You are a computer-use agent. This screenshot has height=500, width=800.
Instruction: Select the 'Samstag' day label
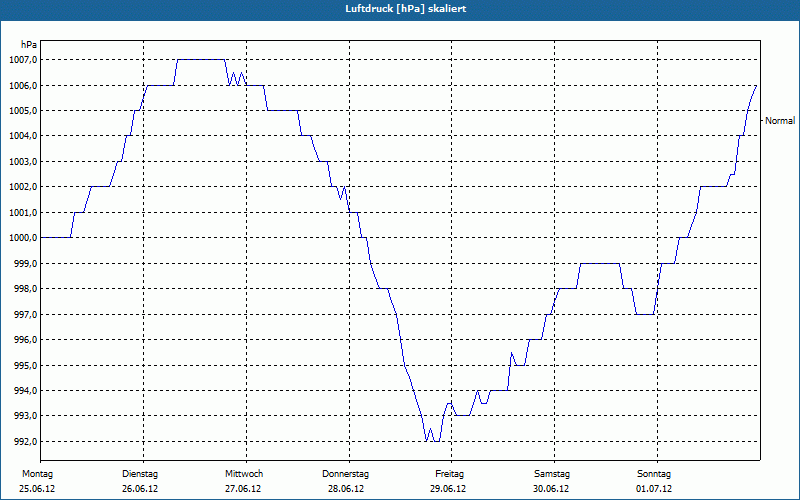coord(552,474)
